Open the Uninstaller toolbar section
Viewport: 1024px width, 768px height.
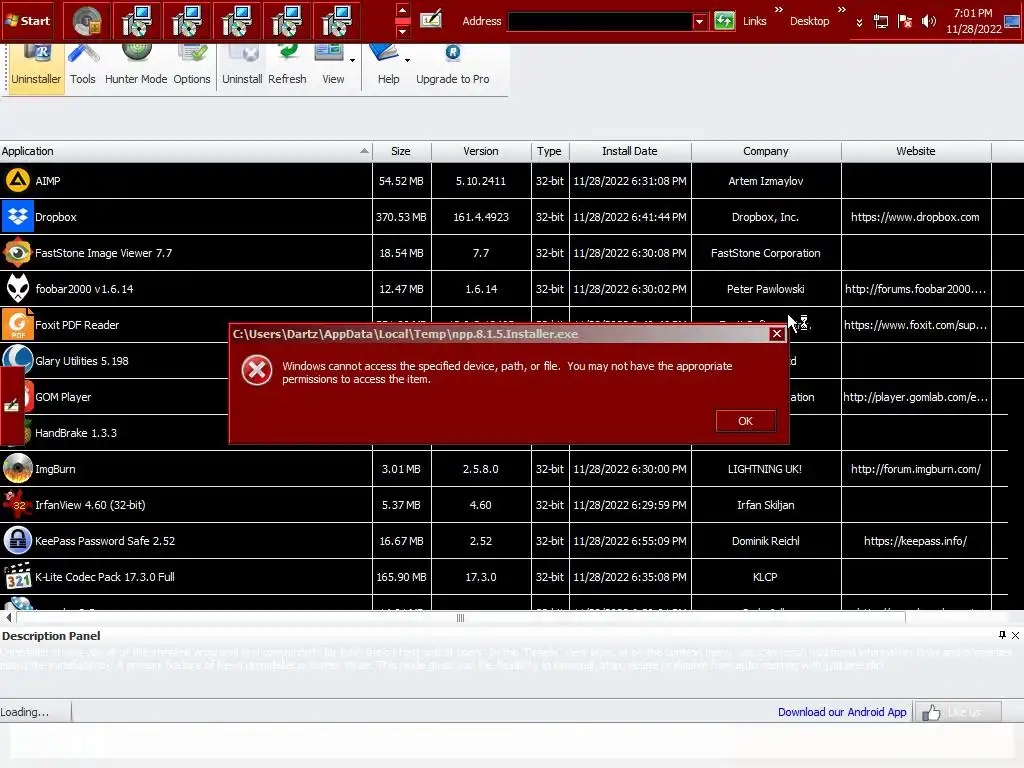tap(36, 68)
